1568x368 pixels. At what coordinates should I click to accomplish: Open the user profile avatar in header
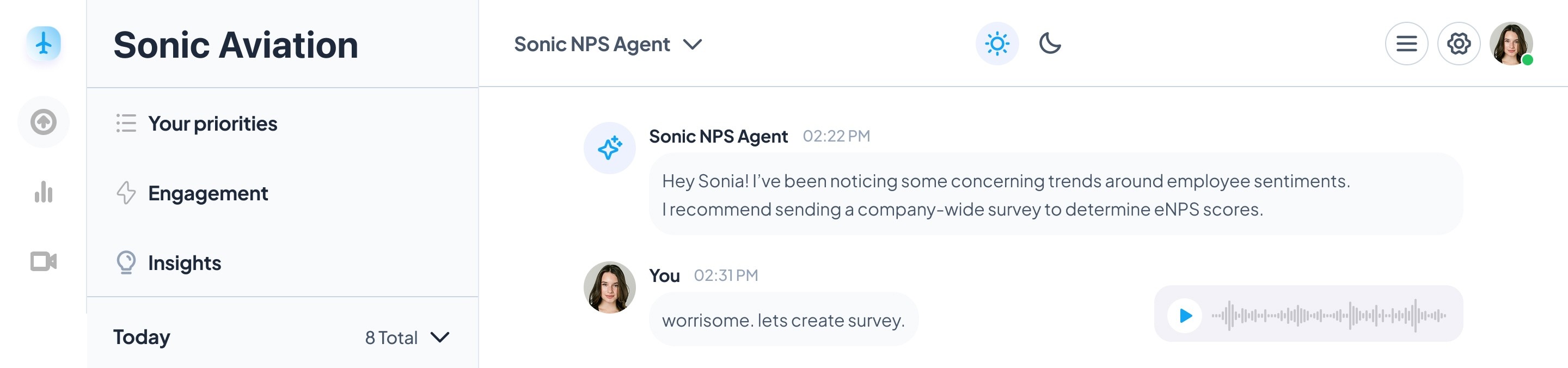(x=1511, y=44)
